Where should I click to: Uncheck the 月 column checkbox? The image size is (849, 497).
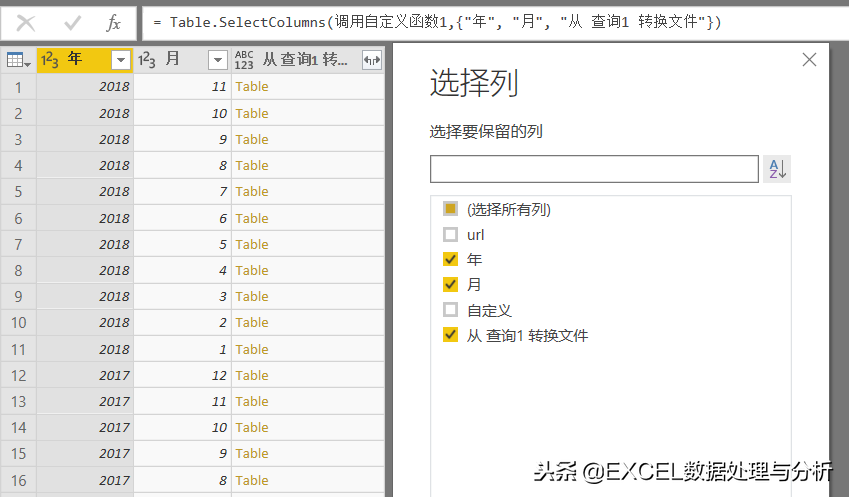[x=450, y=284]
